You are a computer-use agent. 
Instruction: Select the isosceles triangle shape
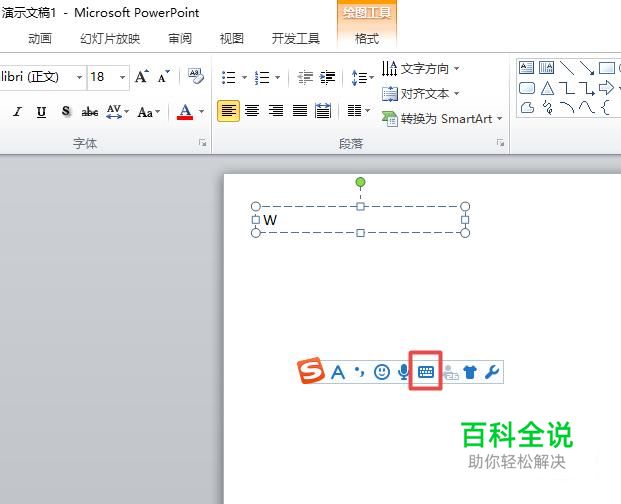[x=547, y=88]
